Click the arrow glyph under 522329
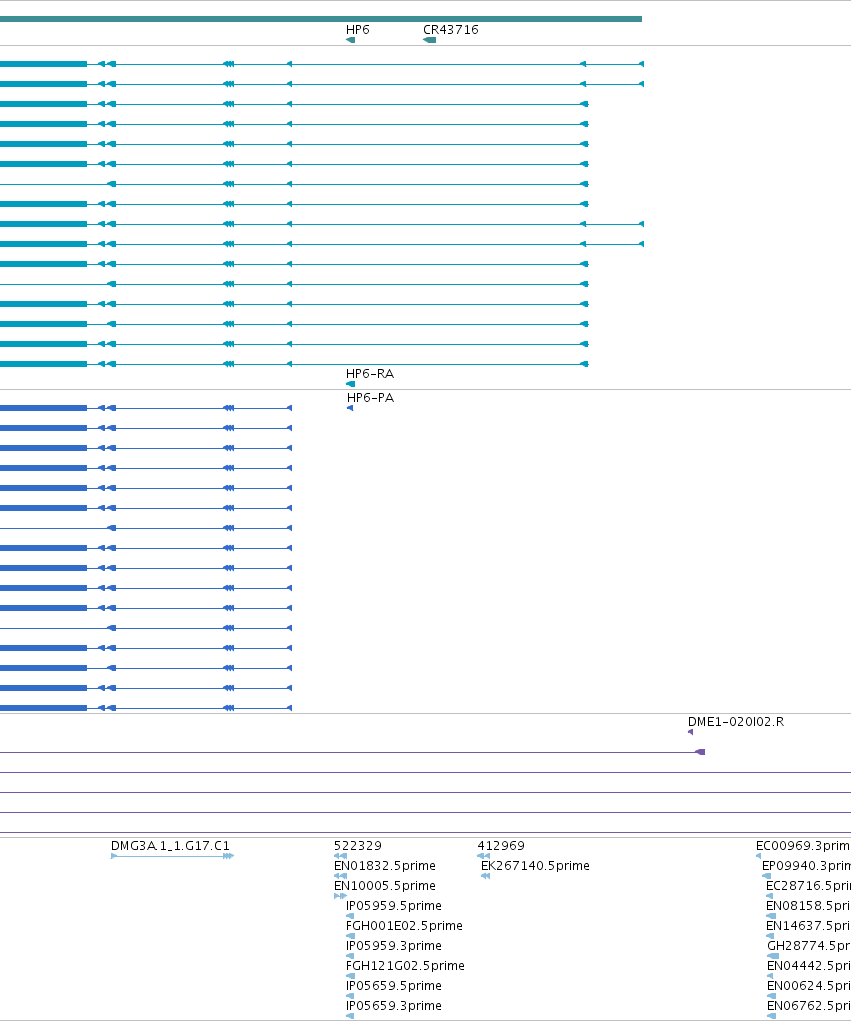Viewport: 851px width, 1021px height. pos(340,856)
